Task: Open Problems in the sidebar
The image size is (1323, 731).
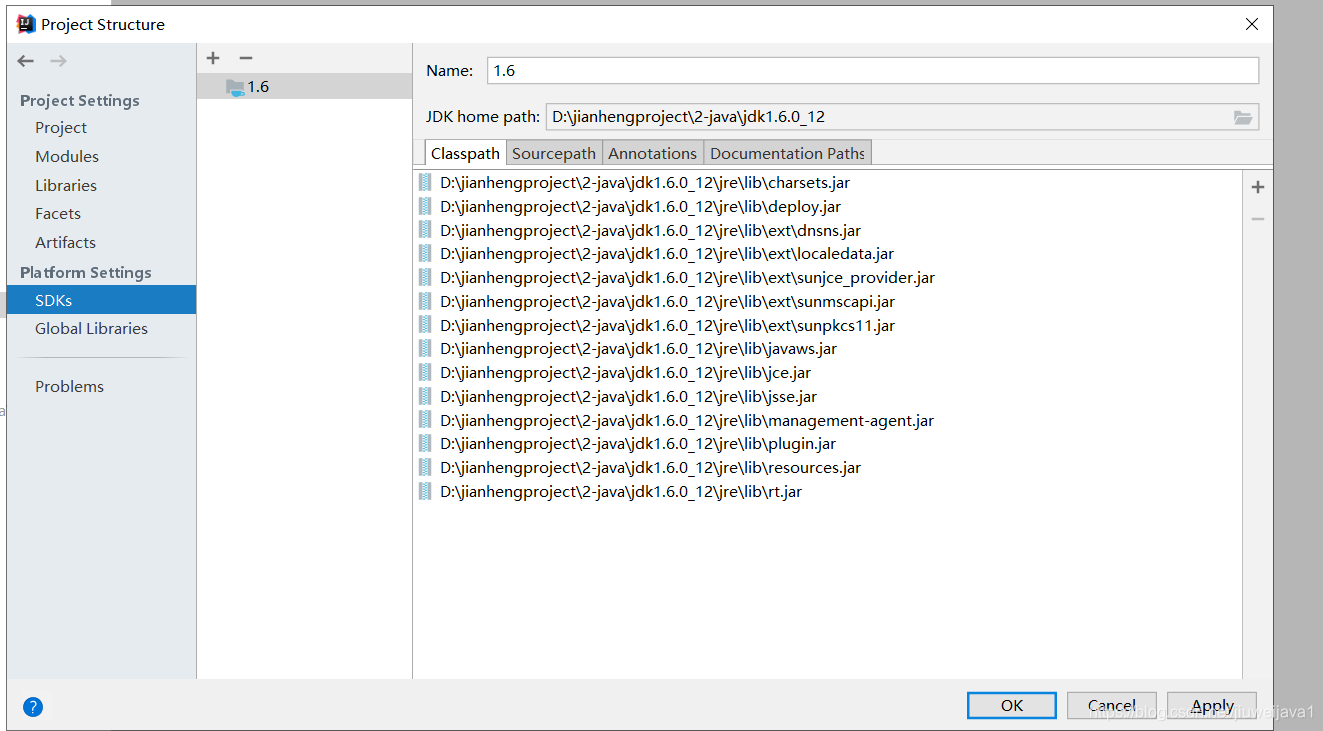Action: (69, 387)
